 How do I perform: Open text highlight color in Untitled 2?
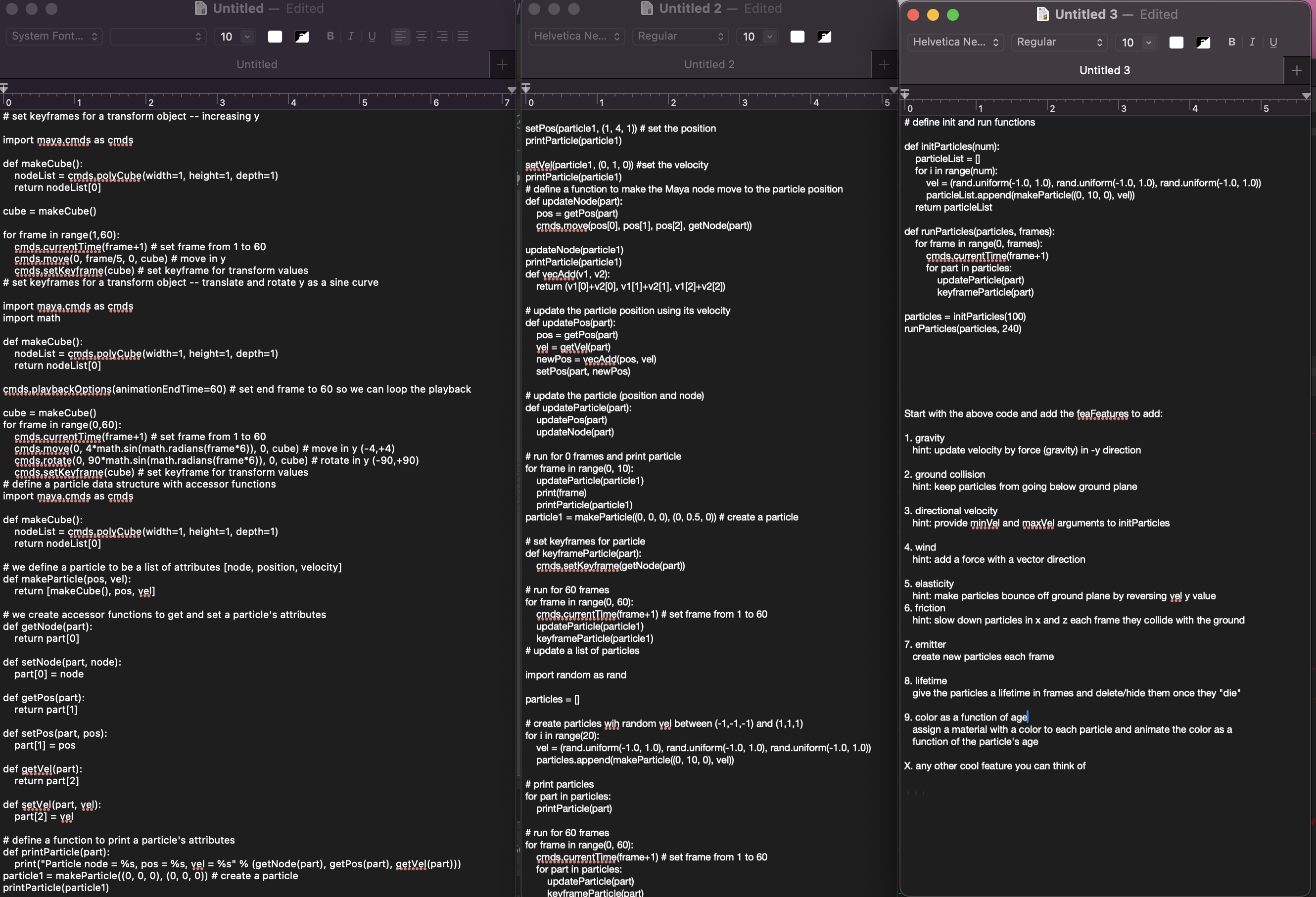pyautogui.click(x=824, y=37)
